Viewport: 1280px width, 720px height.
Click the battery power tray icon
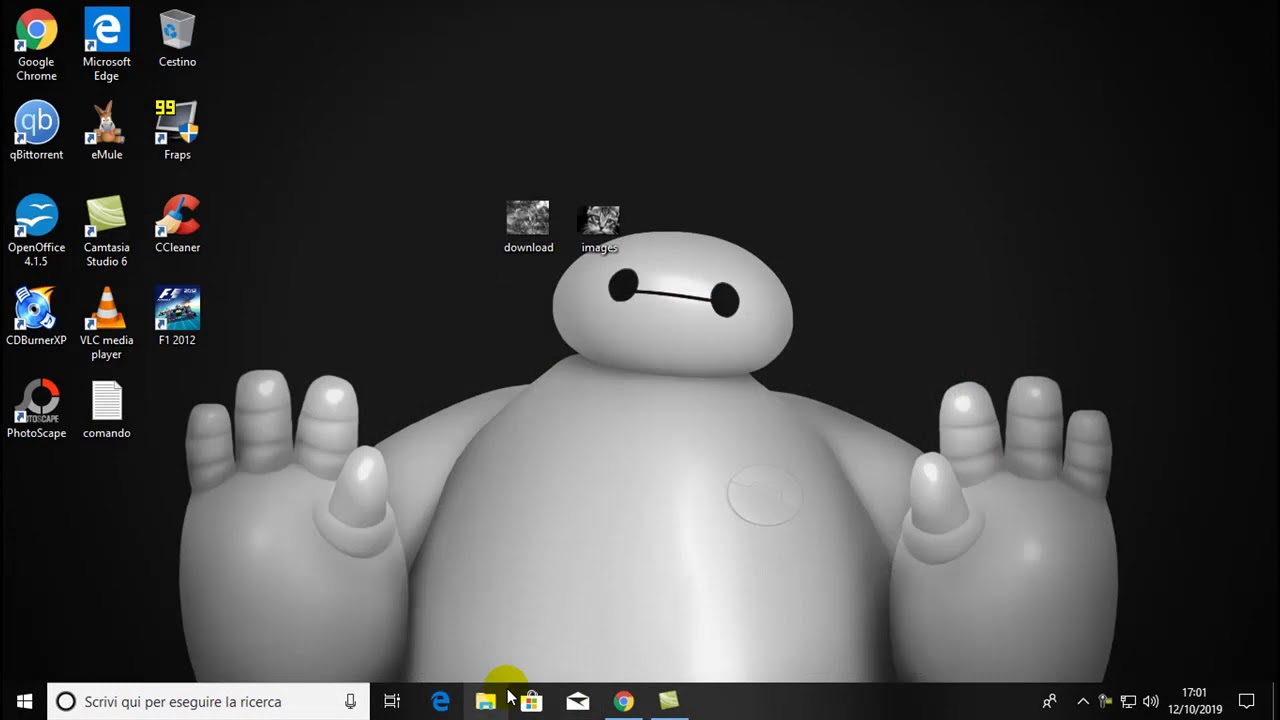click(x=1105, y=701)
